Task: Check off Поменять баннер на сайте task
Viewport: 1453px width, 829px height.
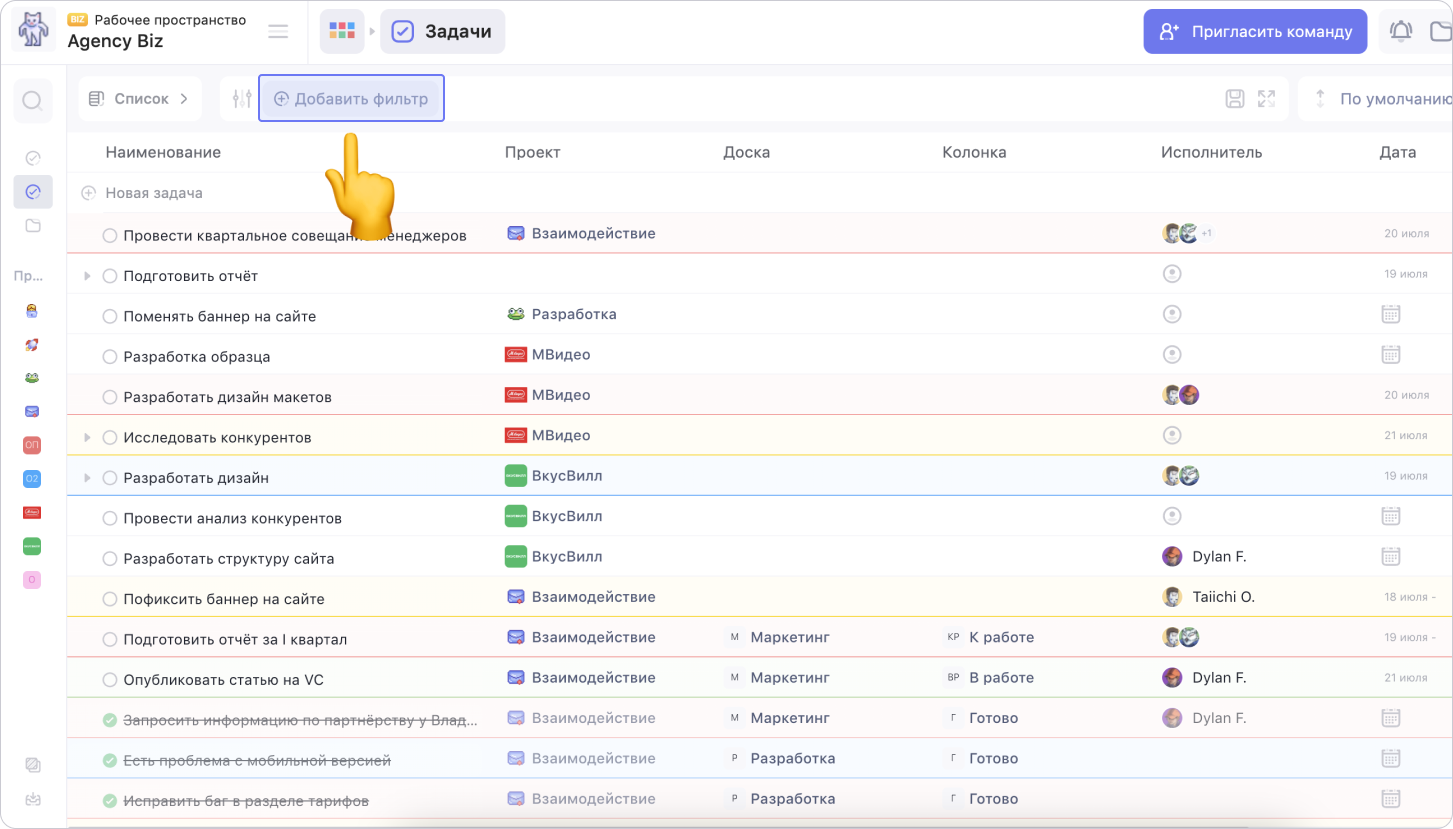Action: pos(110,317)
